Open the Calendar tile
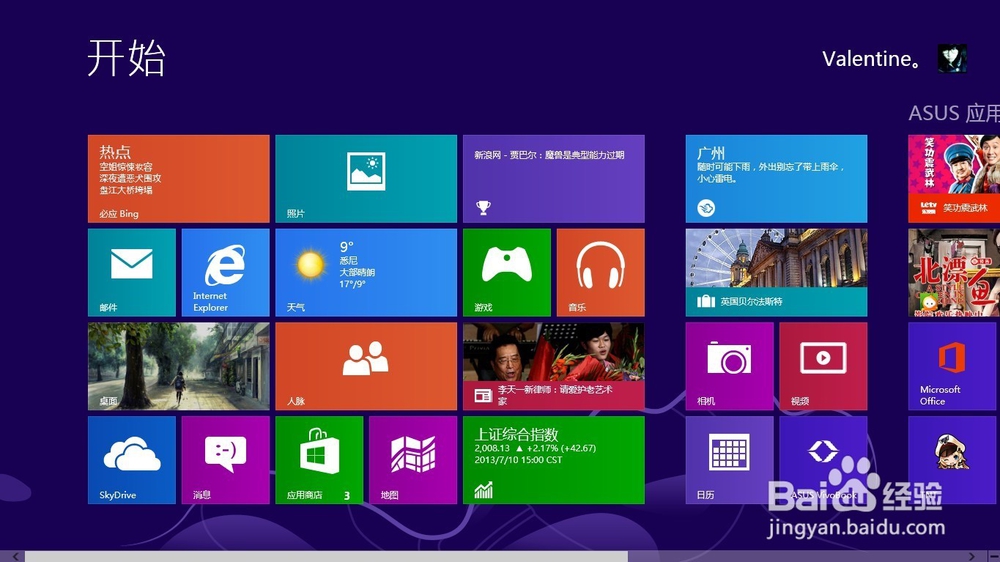 (x=730, y=460)
